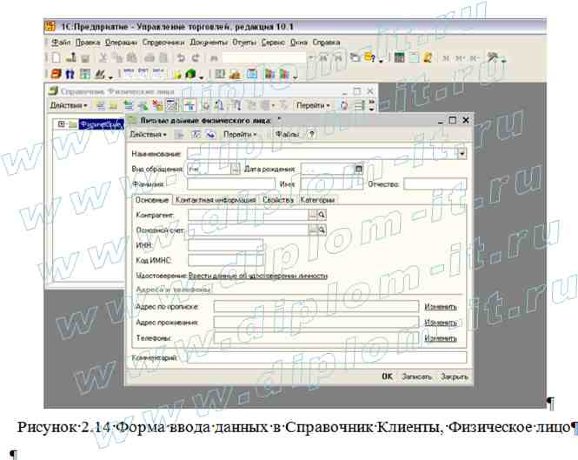The width and height of the screenshot is (578, 460).
Task: Click the Cut scissors icon
Action: point(103,58)
